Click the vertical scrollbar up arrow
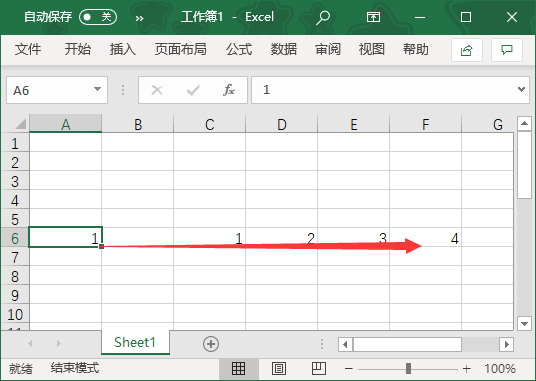536x381 pixels. [525, 123]
